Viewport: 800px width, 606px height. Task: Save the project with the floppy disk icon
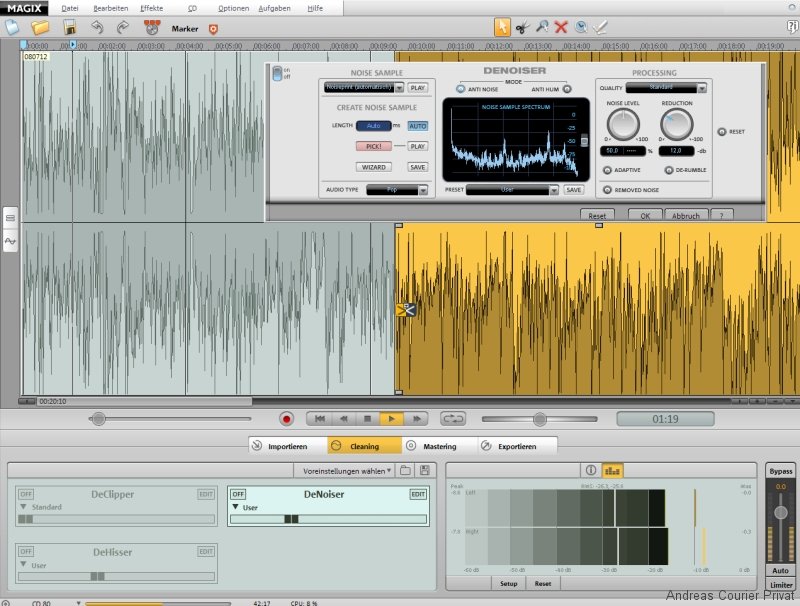tap(69, 27)
